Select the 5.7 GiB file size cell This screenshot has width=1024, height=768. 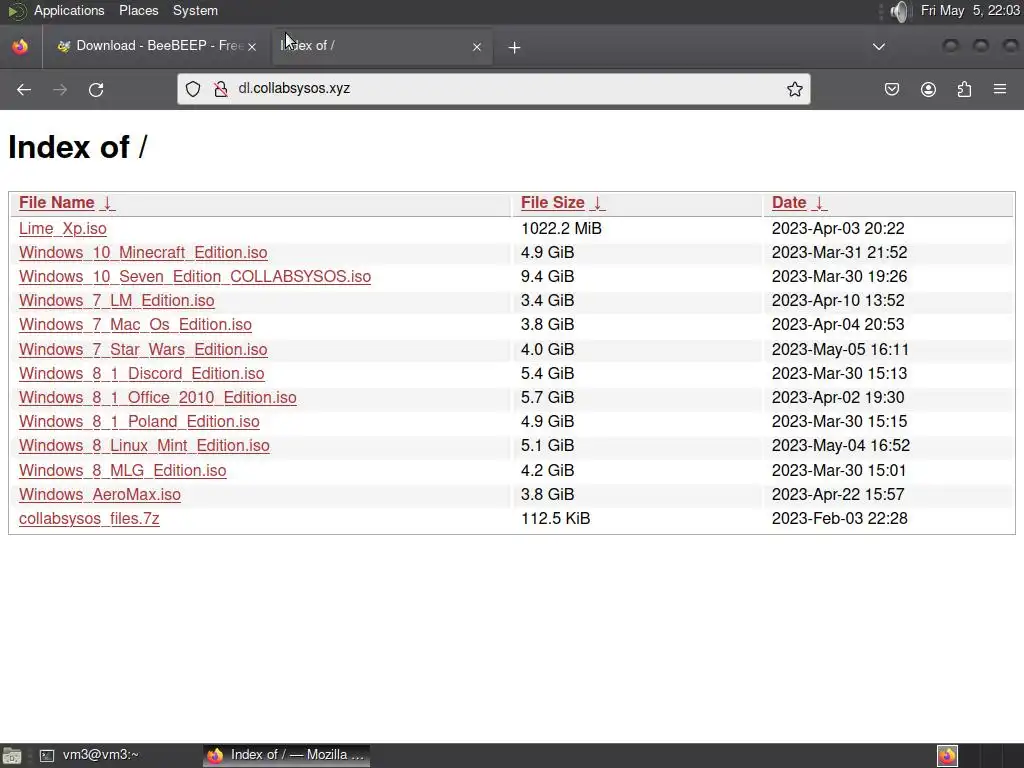(547, 398)
